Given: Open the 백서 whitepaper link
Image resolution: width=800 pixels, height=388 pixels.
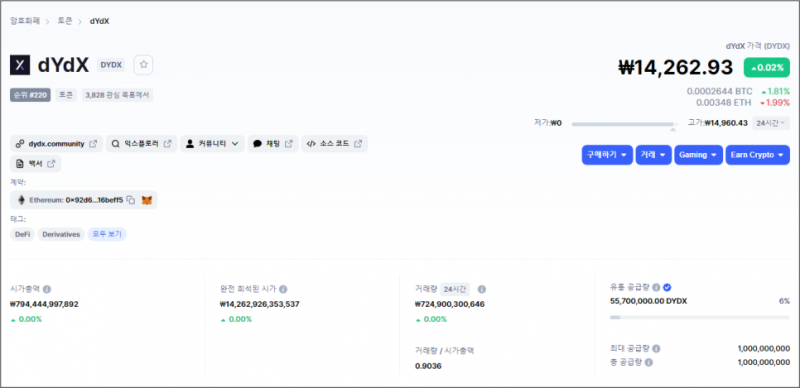Looking at the screenshot, I should click(36, 164).
